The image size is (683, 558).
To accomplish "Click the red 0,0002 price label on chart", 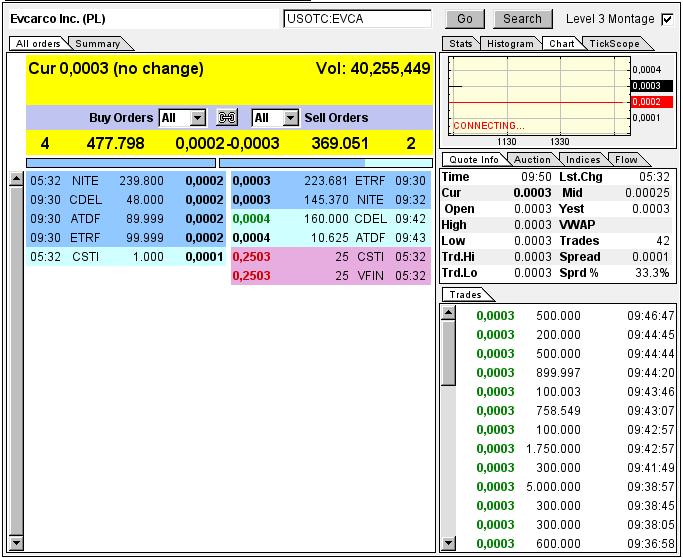I will [x=652, y=102].
